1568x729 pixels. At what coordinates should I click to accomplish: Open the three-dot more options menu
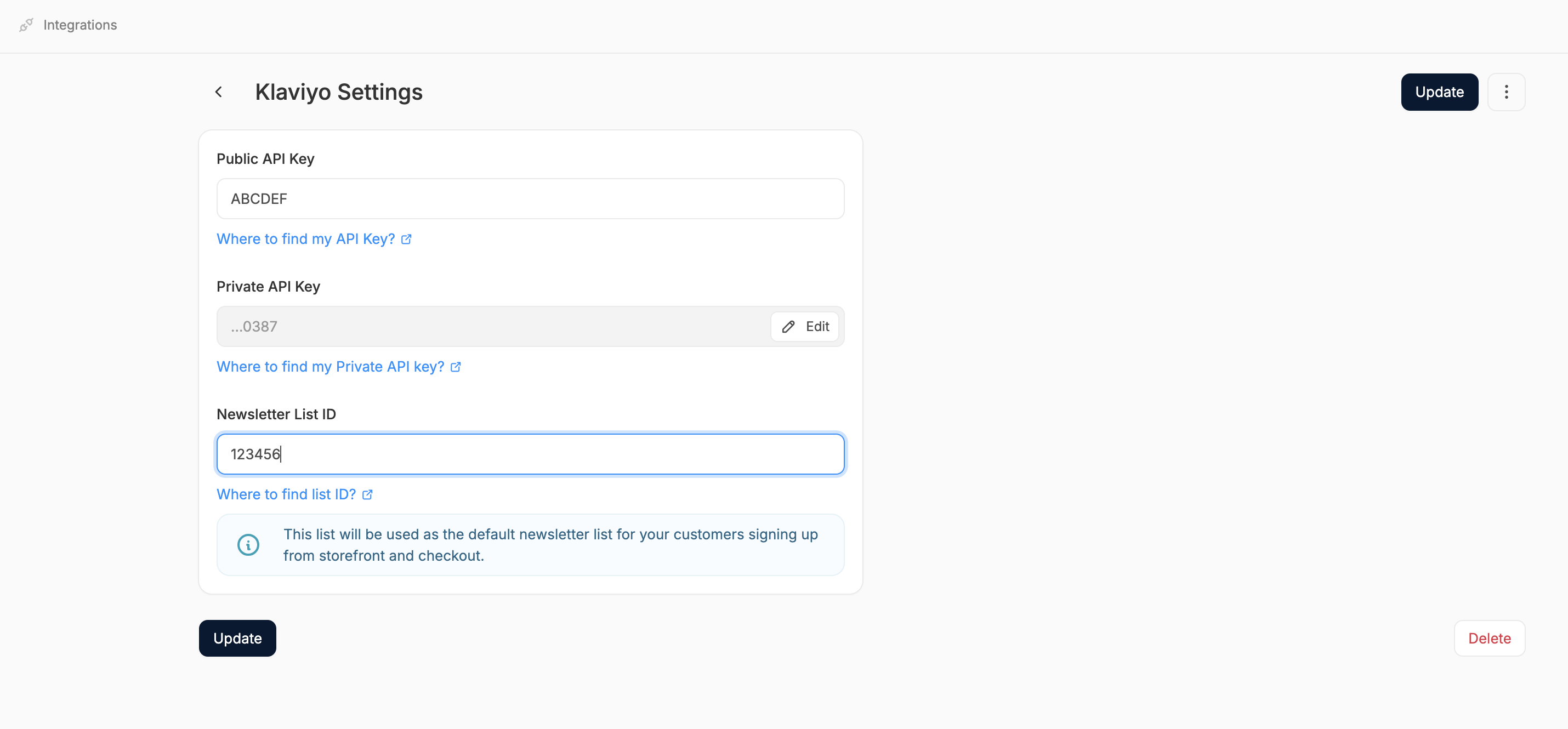pyautogui.click(x=1506, y=92)
